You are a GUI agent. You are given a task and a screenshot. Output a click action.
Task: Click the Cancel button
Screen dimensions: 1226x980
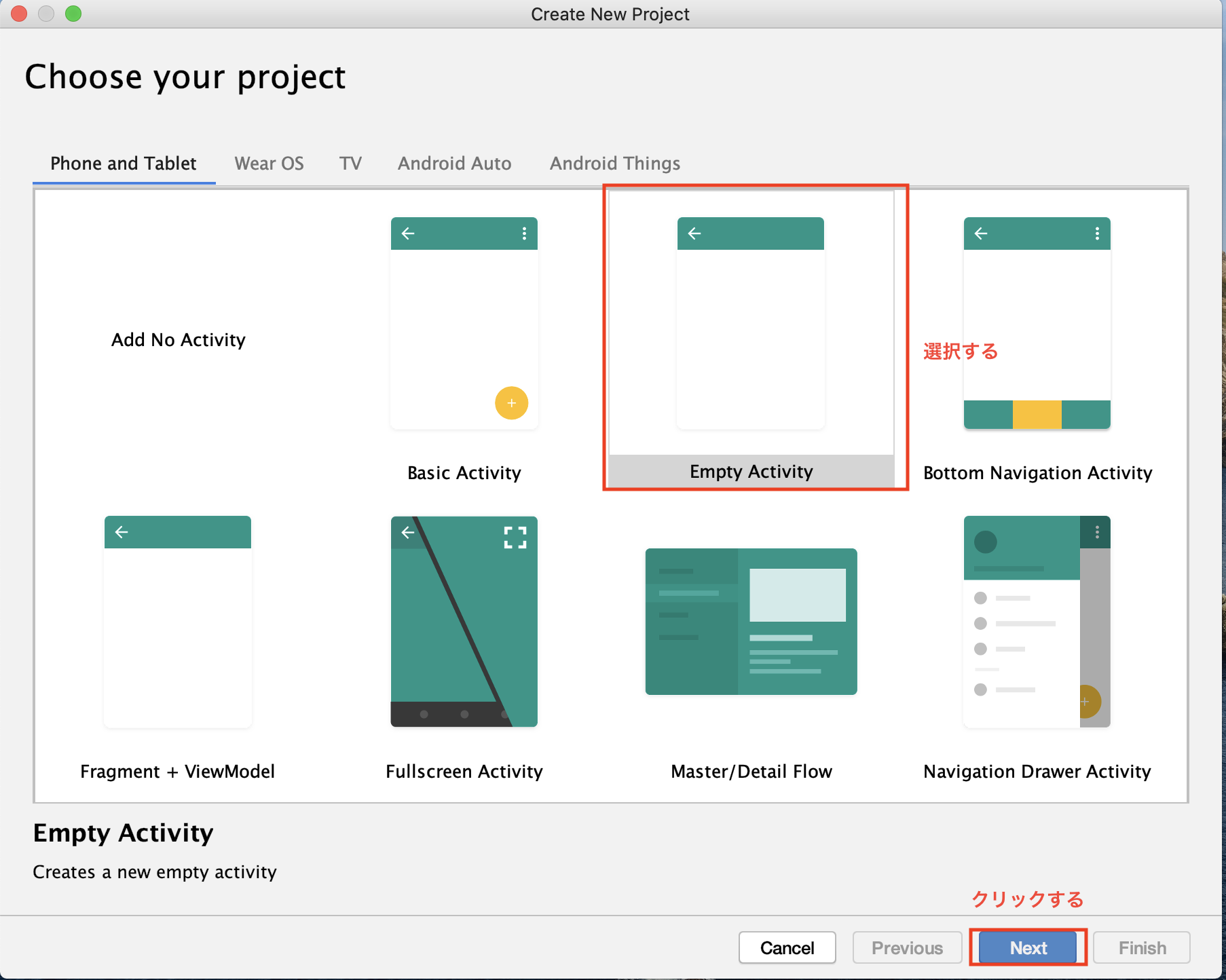click(x=787, y=947)
